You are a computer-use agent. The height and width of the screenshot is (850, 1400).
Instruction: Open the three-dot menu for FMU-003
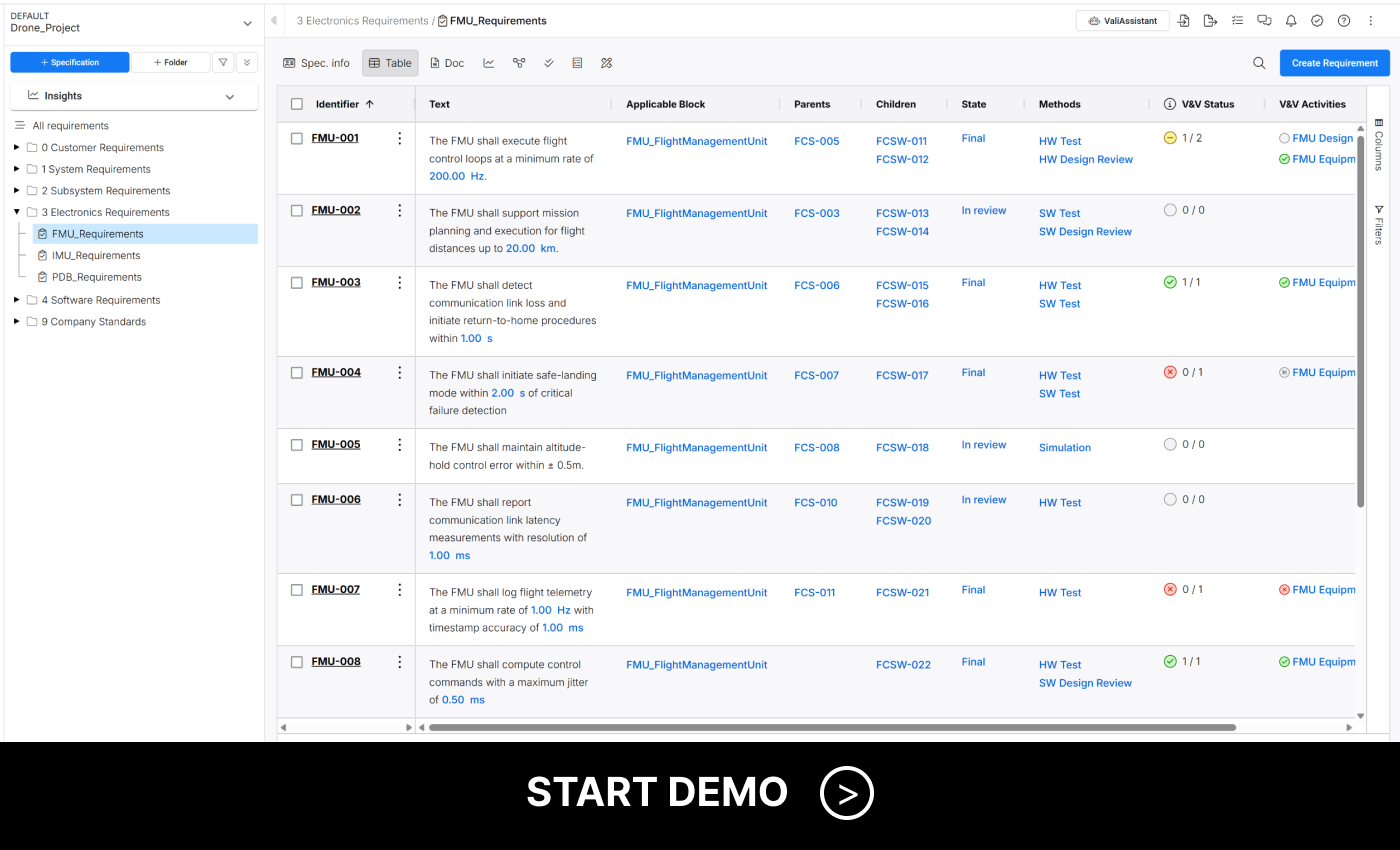pyautogui.click(x=400, y=283)
